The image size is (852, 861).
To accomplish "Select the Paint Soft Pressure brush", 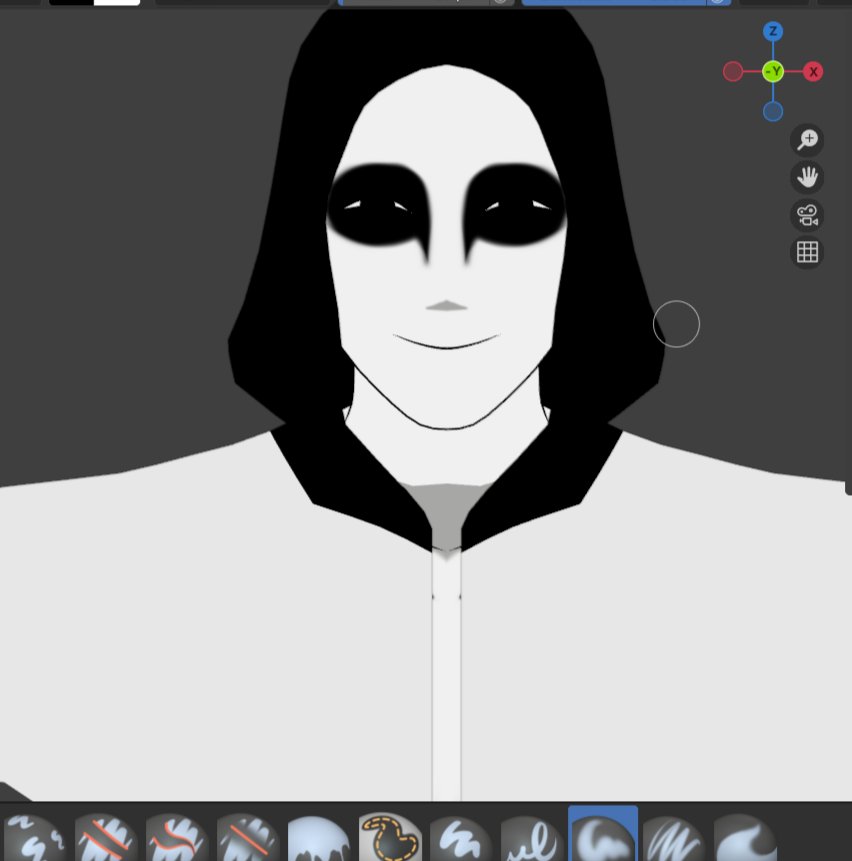I will 674,836.
